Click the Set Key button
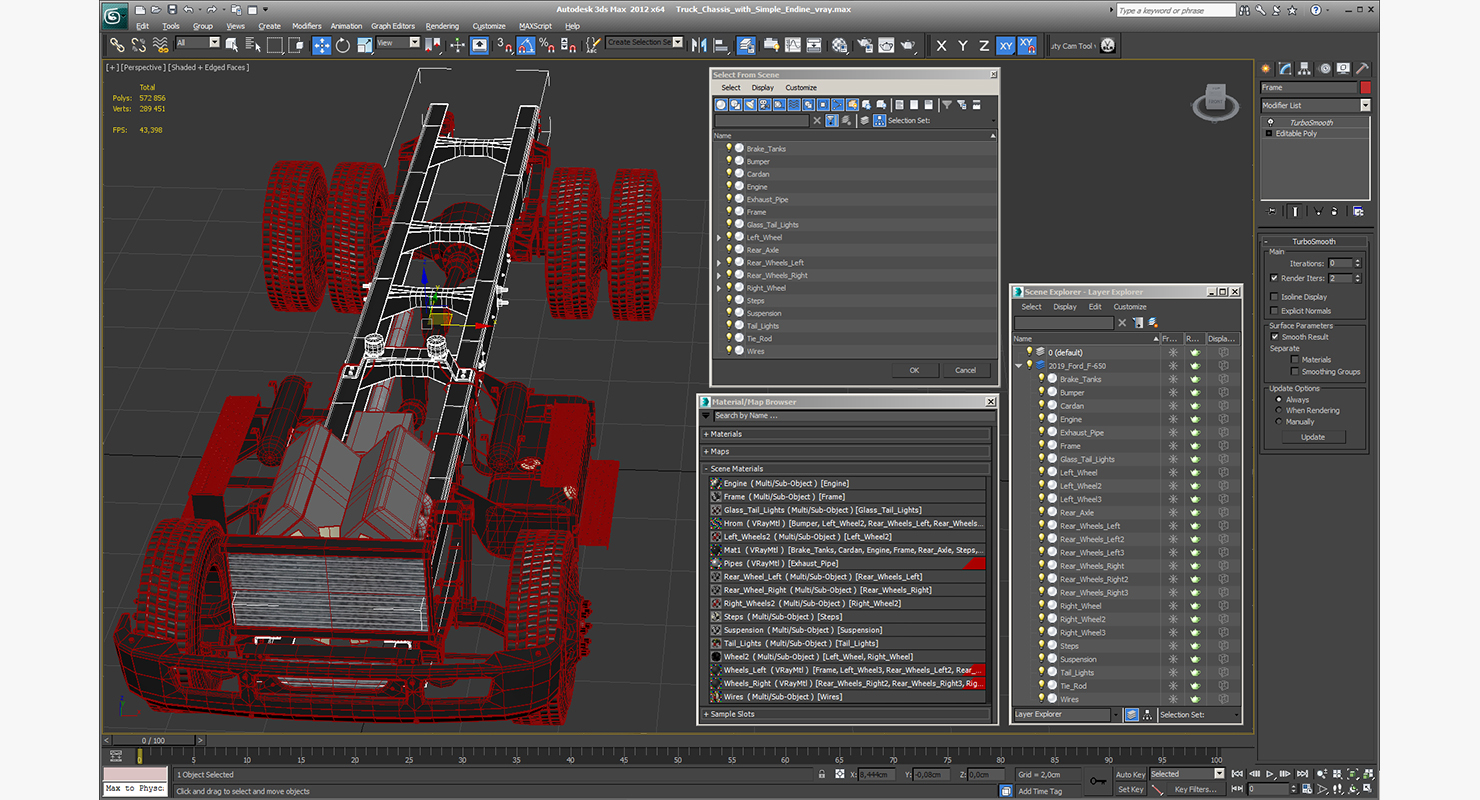Viewport: 1480px width, 800px height. (1130, 790)
